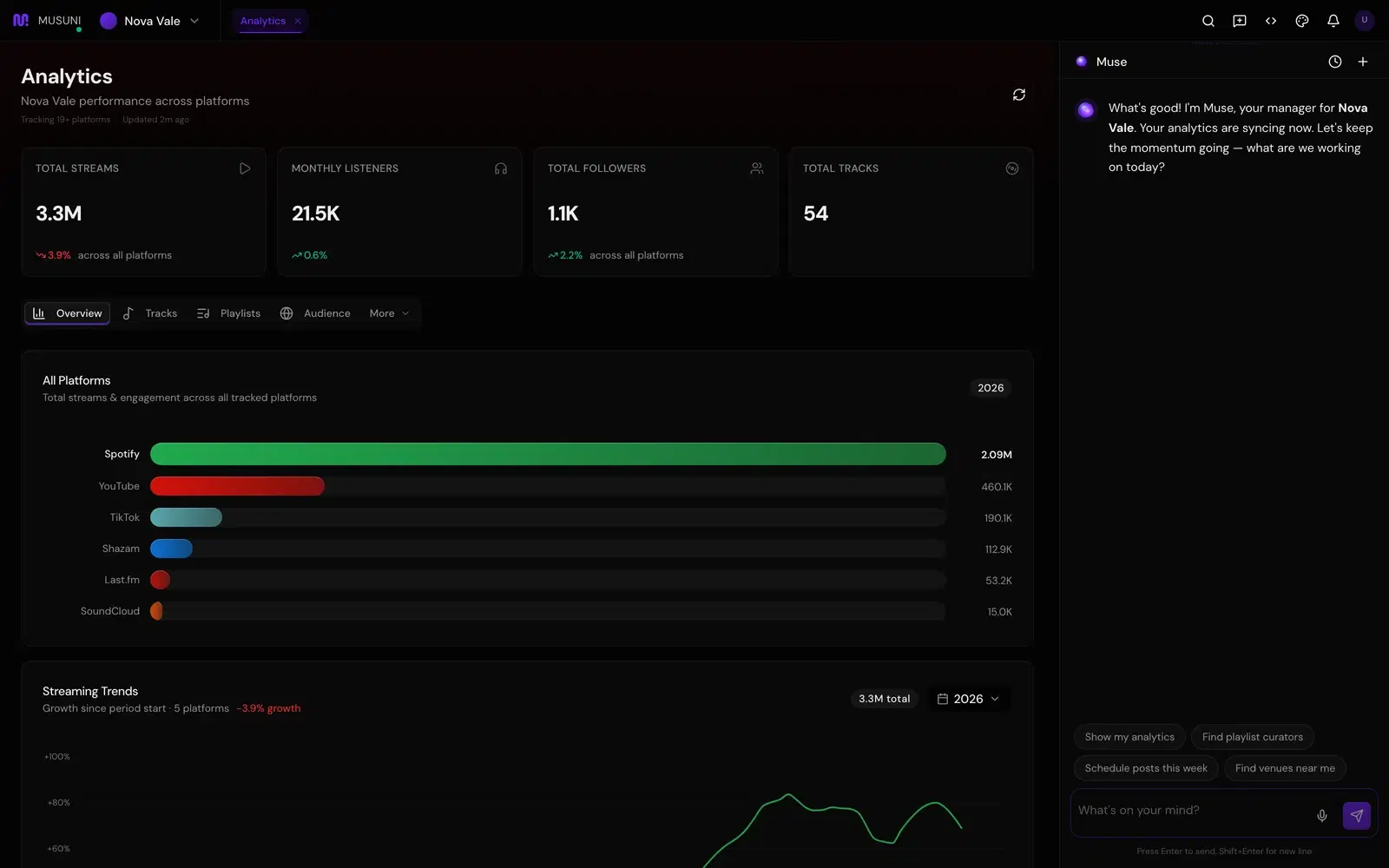Click the 15.0K SoundCloud value
1389x868 pixels.
click(x=999, y=612)
